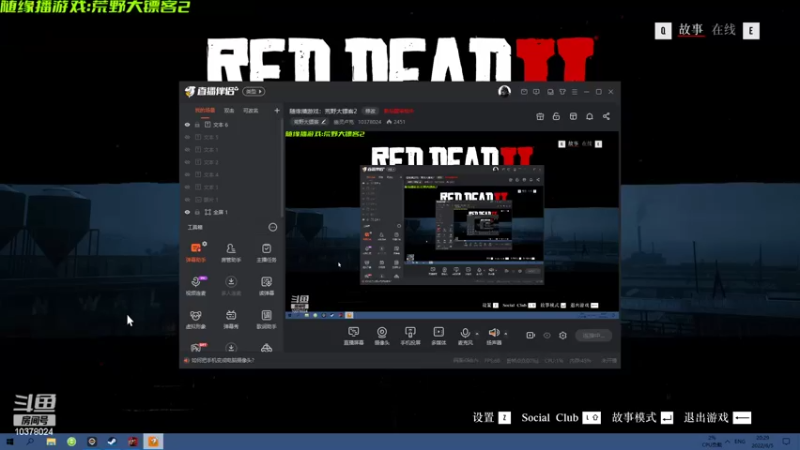Toggle lock on 全屏 1 layer
This screenshot has width=800, height=450.
click(x=197, y=212)
